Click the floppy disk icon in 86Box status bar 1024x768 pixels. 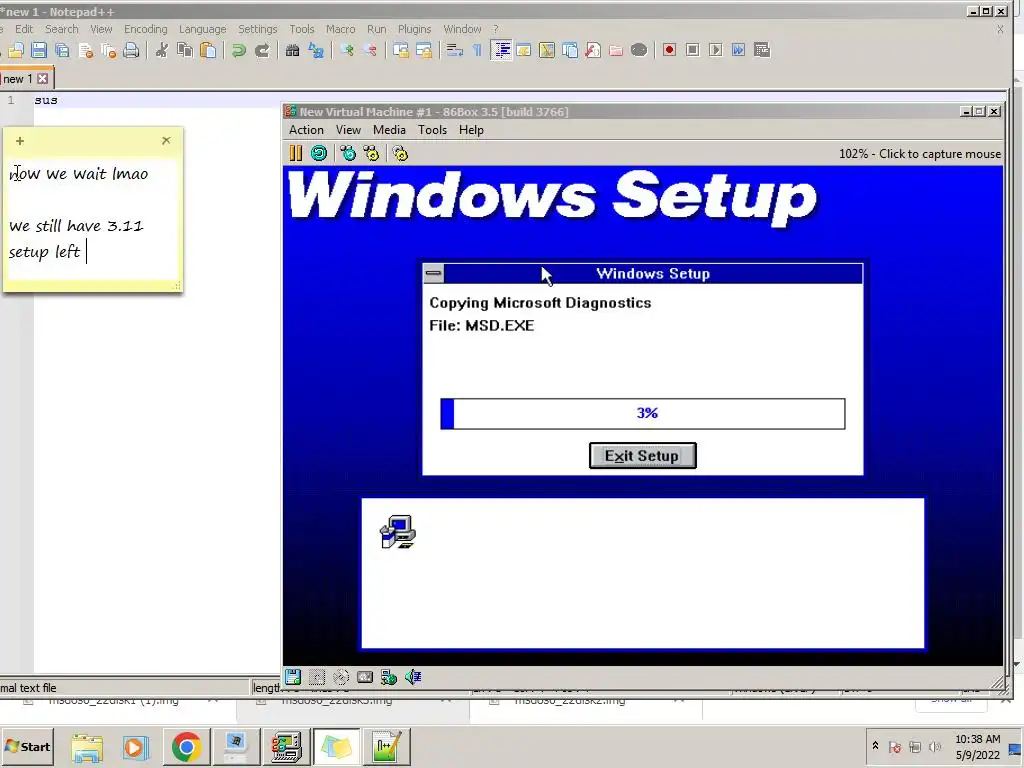[x=293, y=677]
